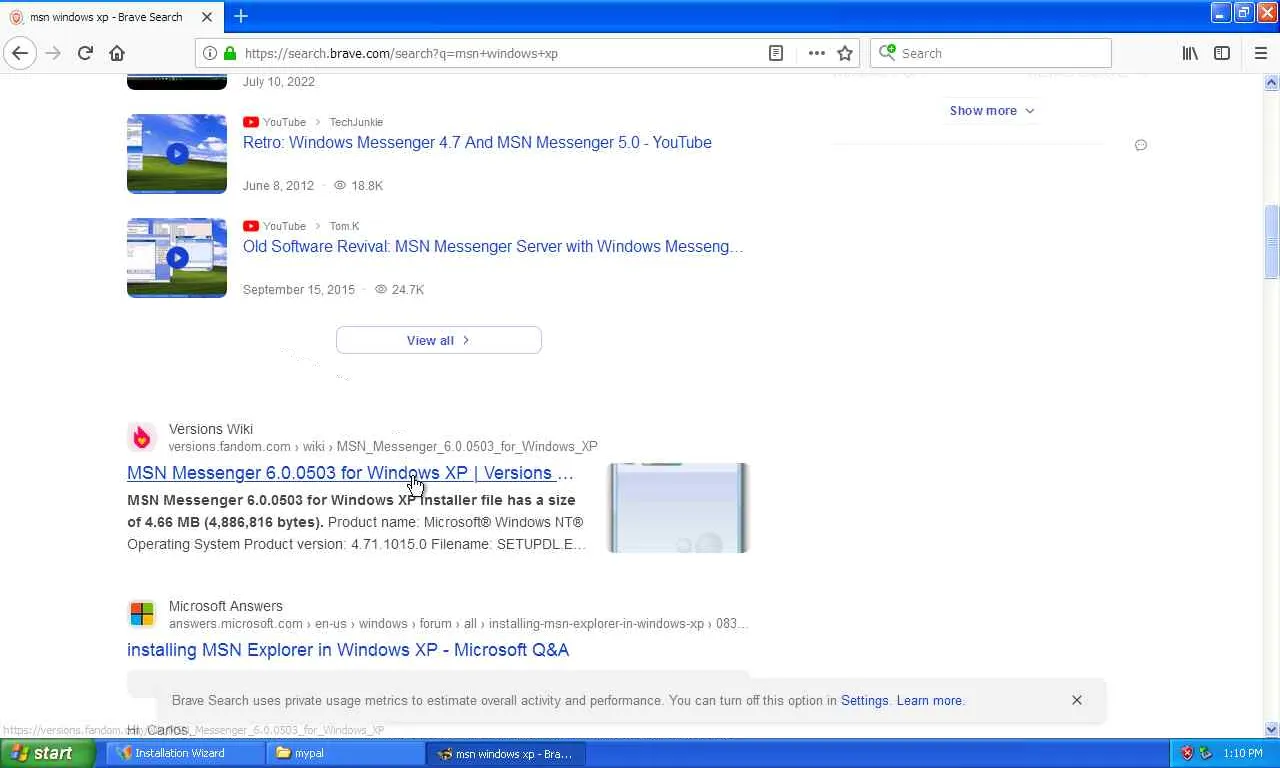The width and height of the screenshot is (1280, 768).
Task: Click the Versions Wiki site name
Action: click(211, 429)
